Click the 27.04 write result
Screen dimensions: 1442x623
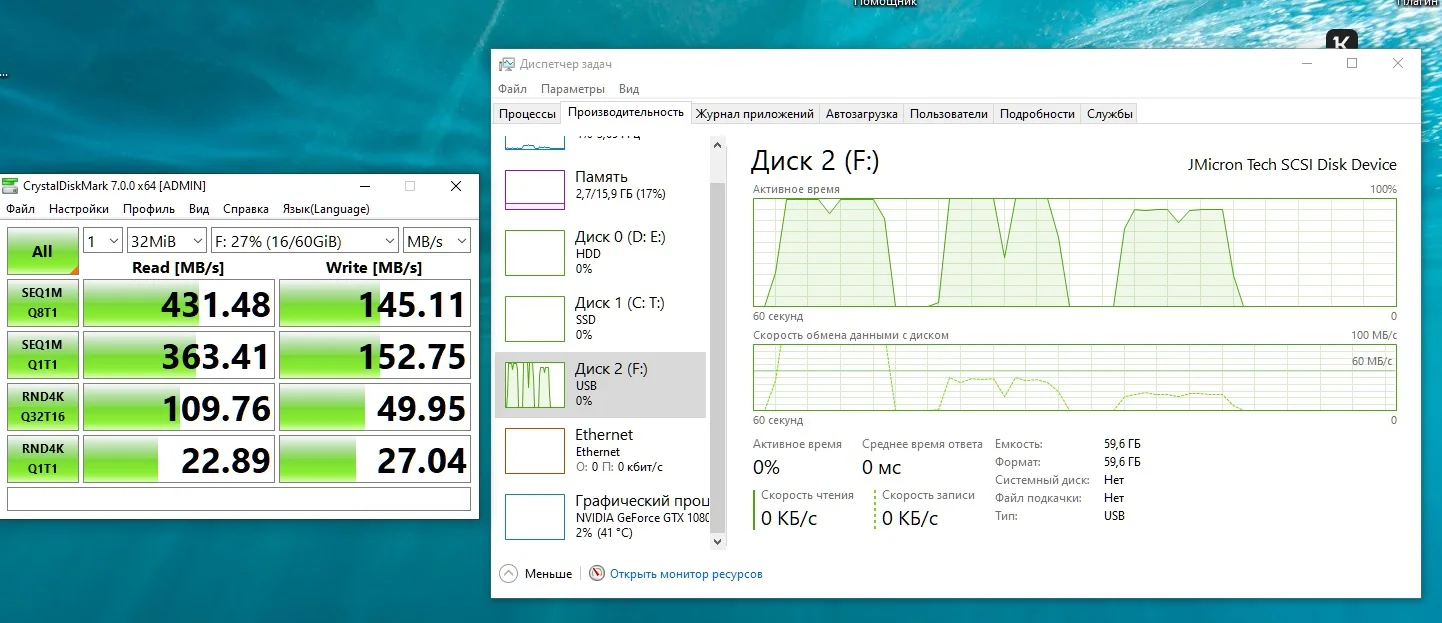374,460
